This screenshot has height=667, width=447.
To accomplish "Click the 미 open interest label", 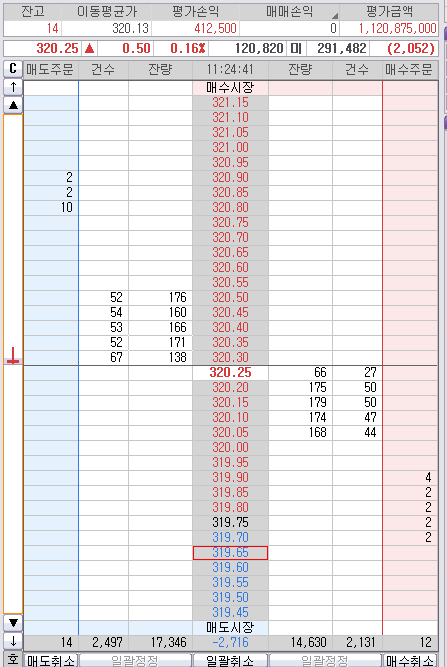I will click(296, 48).
